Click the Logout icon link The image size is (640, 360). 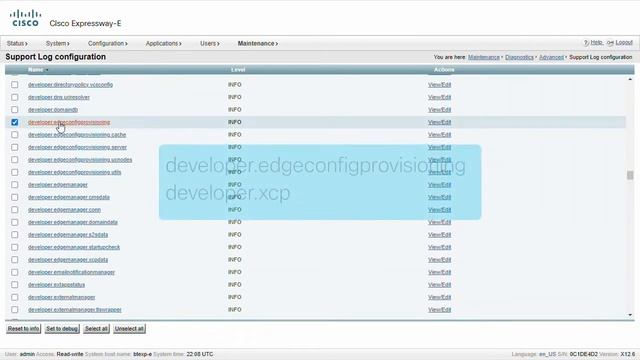[620, 43]
